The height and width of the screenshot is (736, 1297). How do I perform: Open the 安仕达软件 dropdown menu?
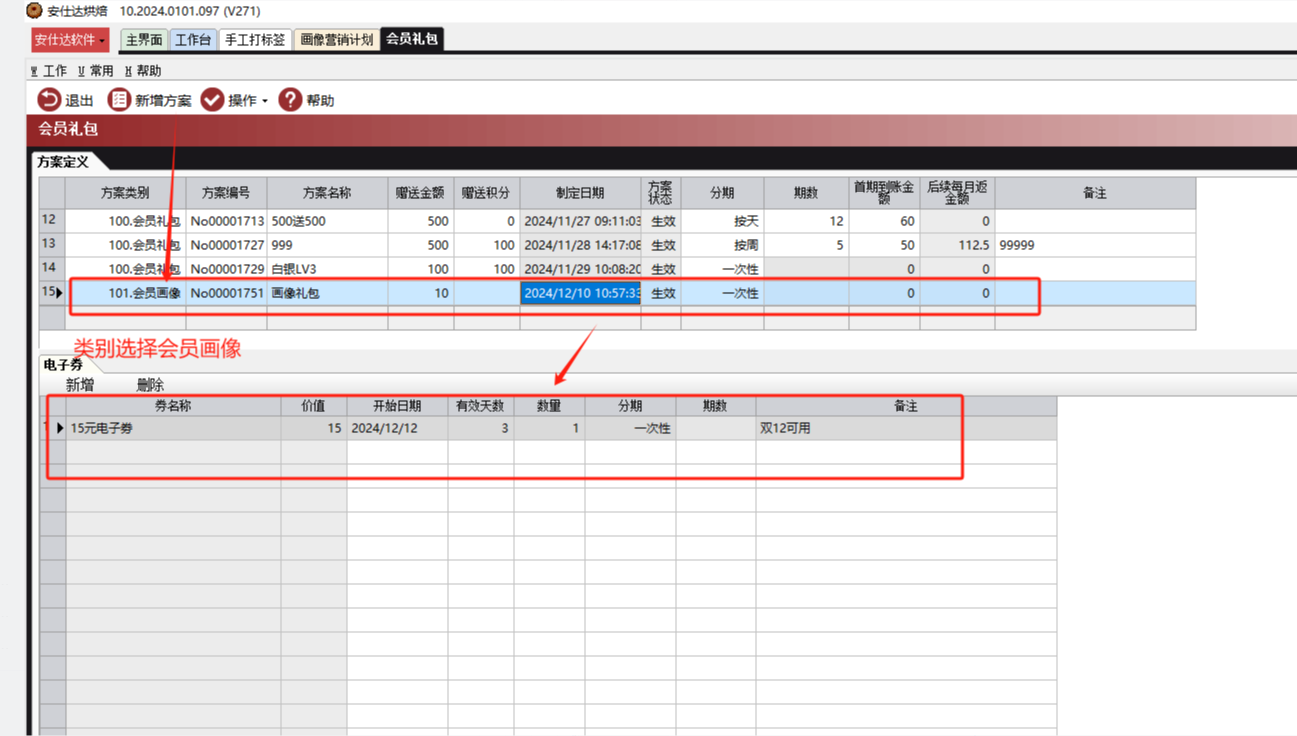(x=70, y=40)
